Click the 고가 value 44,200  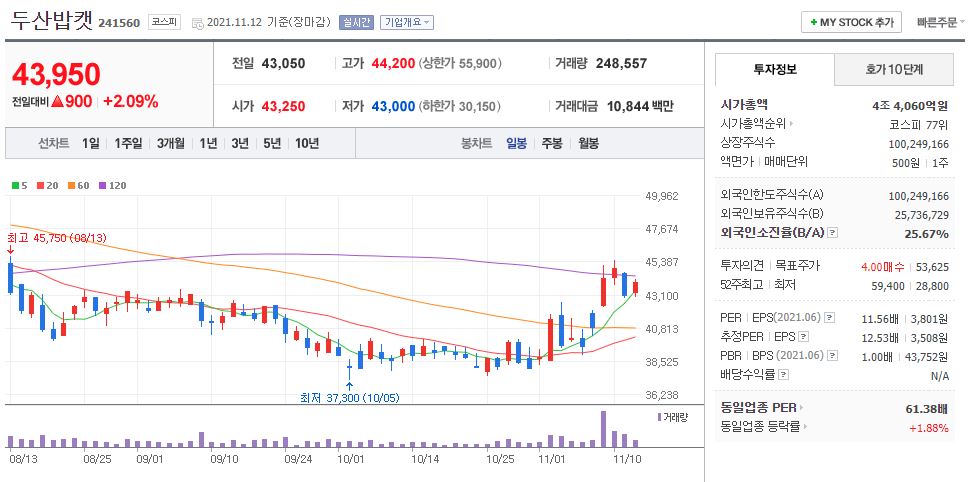tap(393, 63)
